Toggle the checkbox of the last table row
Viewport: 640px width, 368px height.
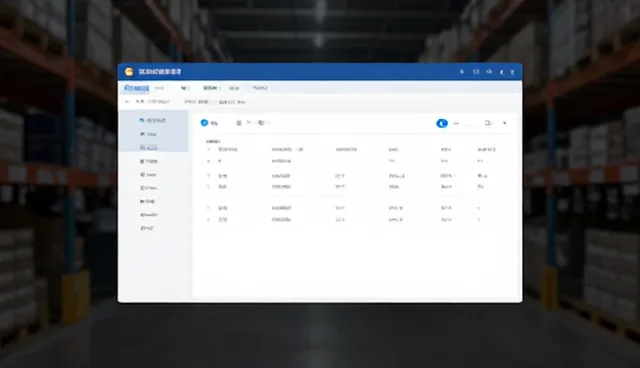pyautogui.click(x=209, y=219)
